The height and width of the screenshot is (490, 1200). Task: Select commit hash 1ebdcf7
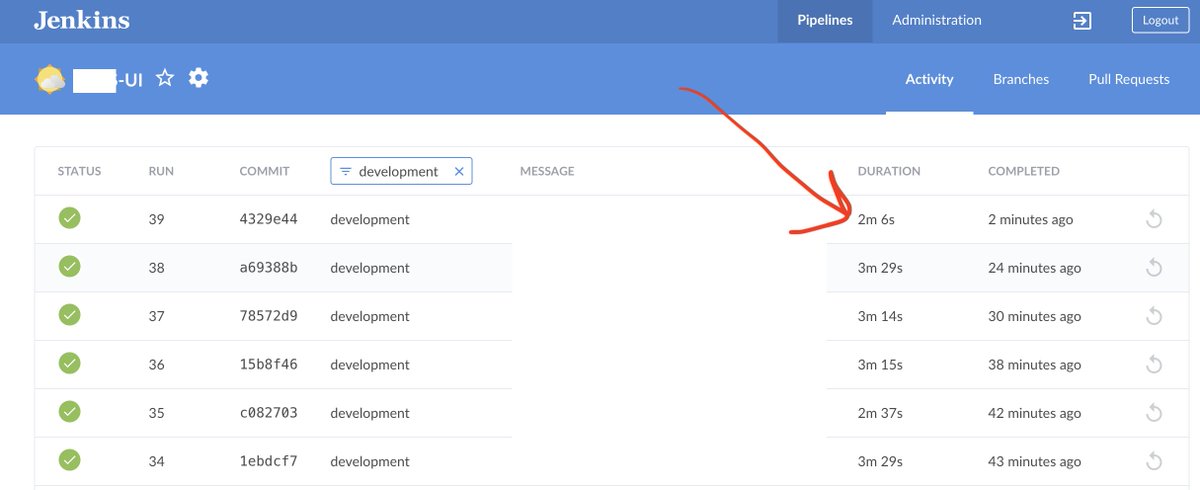point(268,461)
